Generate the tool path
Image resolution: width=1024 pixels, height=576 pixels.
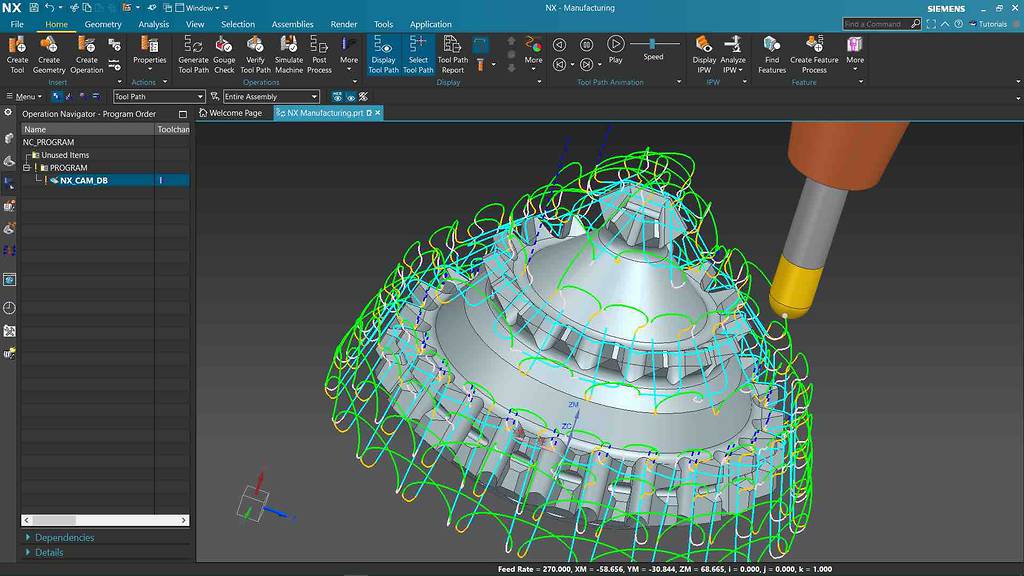coord(193,55)
